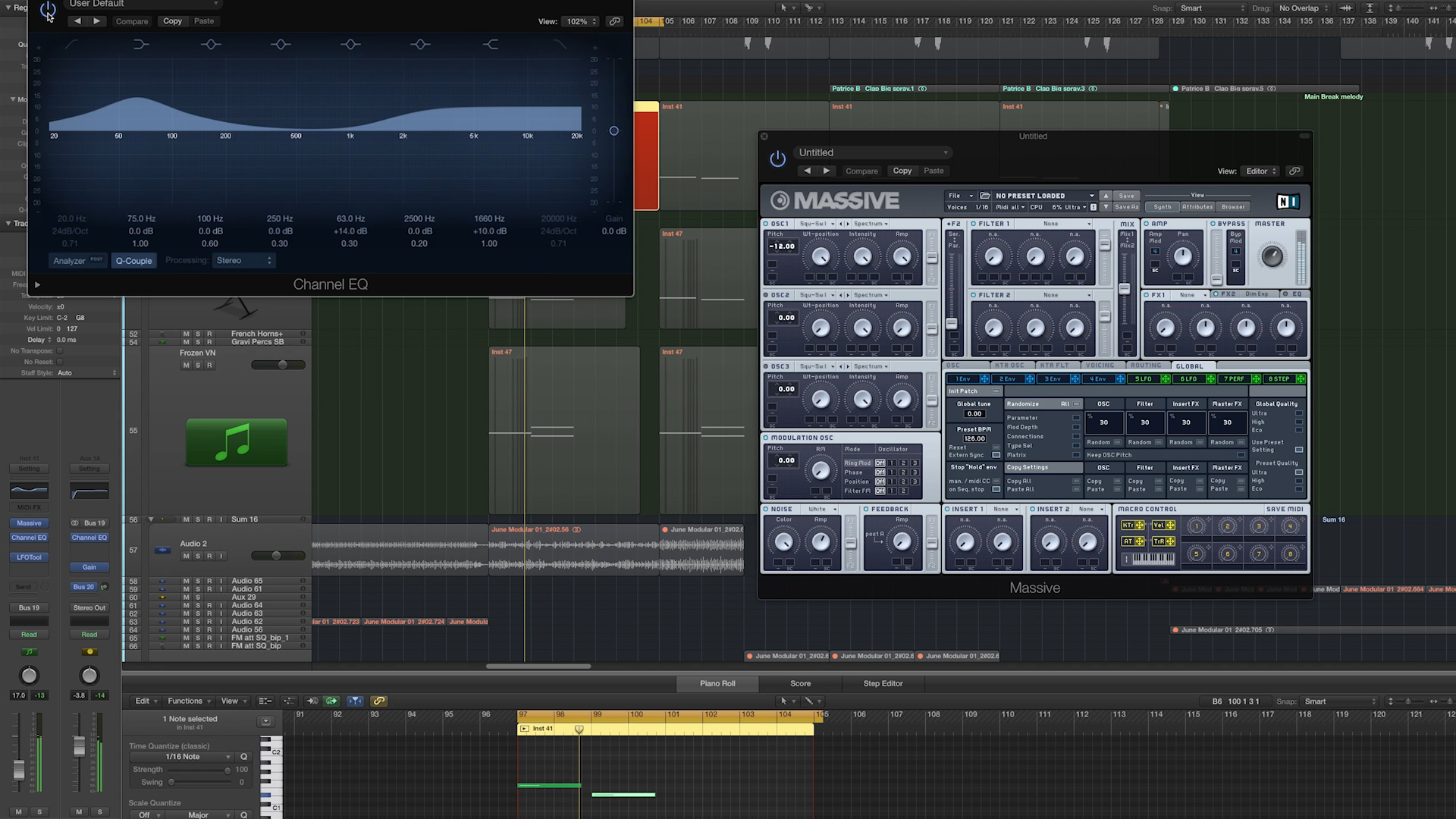Select VOICING tab in Massive
Image resolution: width=1456 pixels, height=819 pixels.
click(1100, 366)
